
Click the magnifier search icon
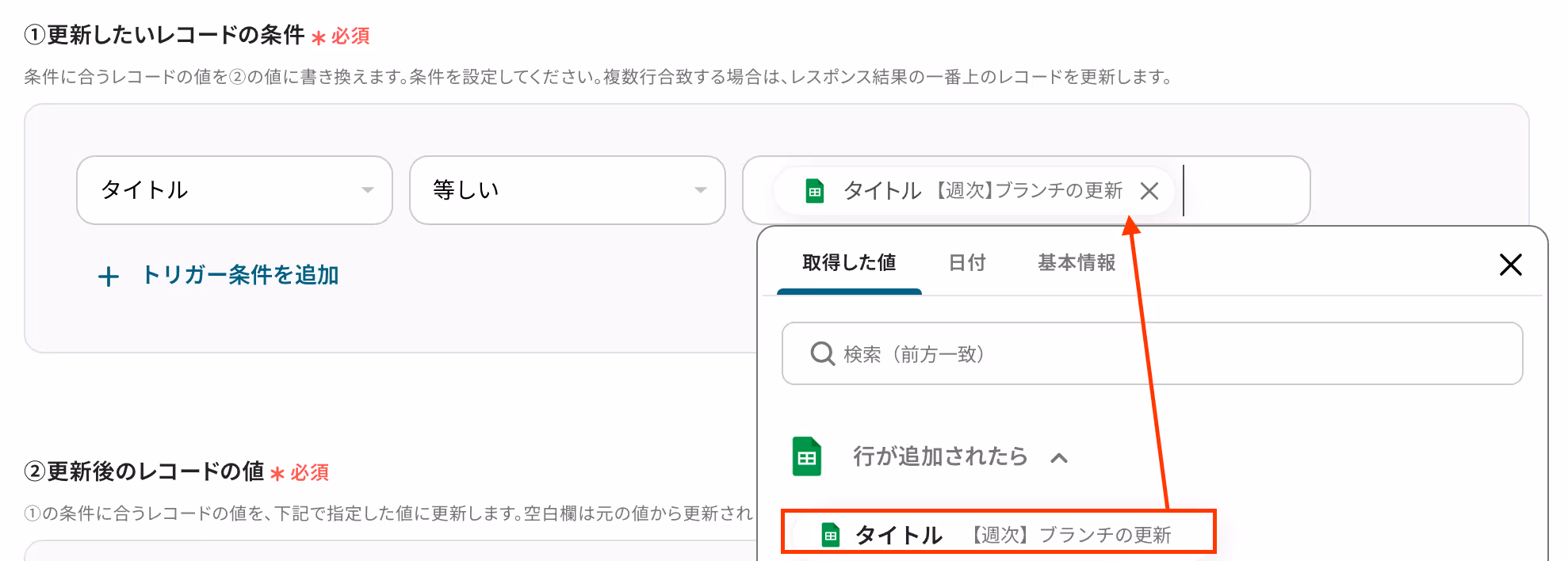tap(823, 353)
